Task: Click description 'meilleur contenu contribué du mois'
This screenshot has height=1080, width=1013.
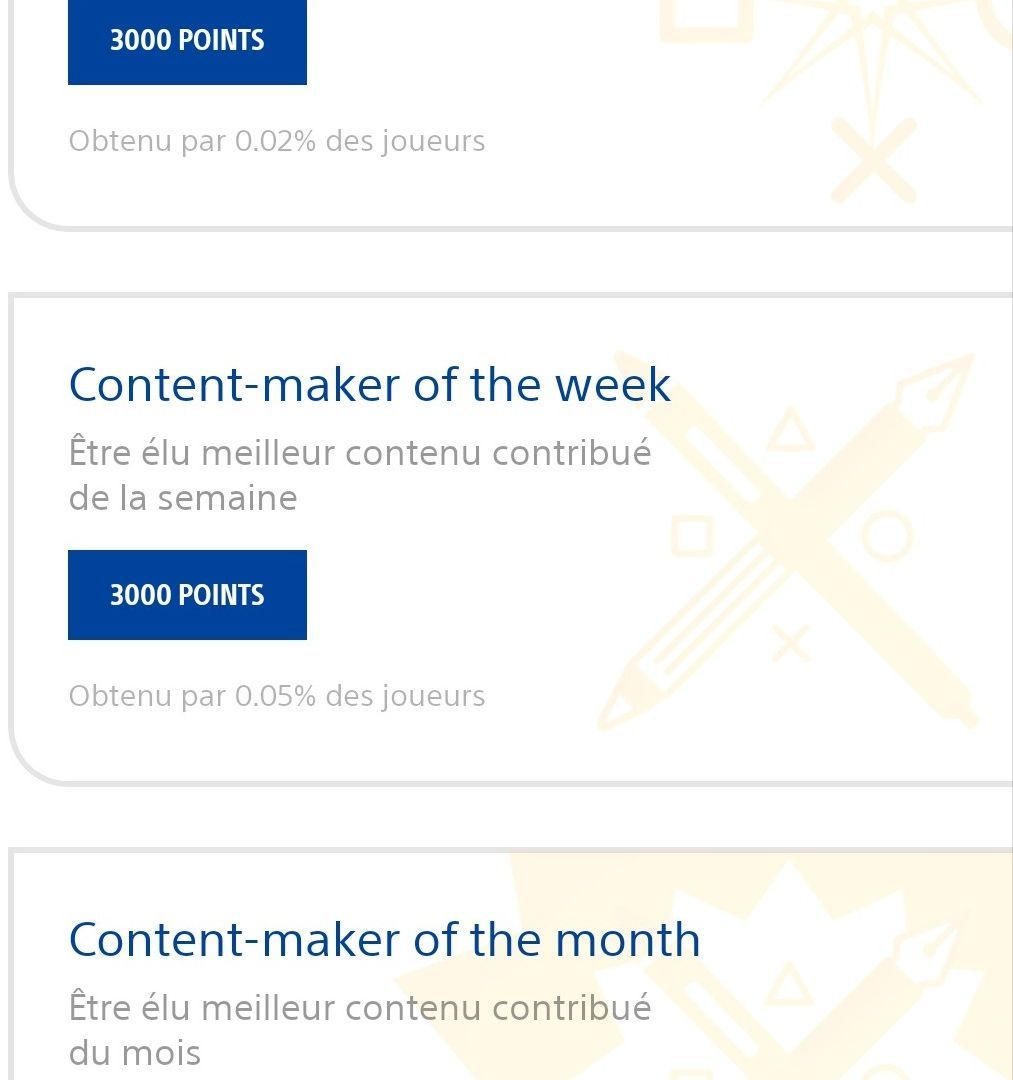Action: 360,1030
